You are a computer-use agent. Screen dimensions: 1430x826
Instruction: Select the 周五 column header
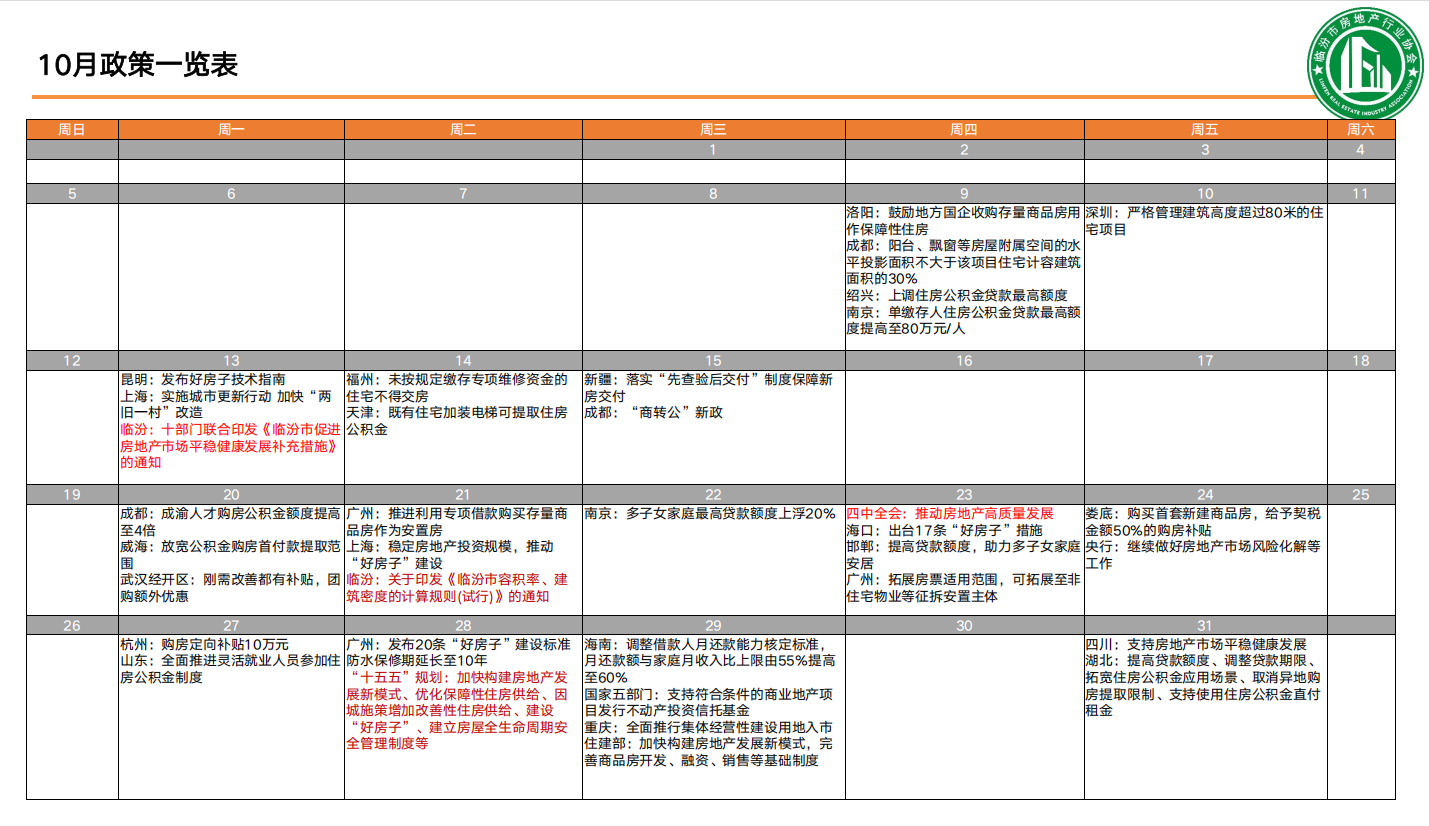1205,130
